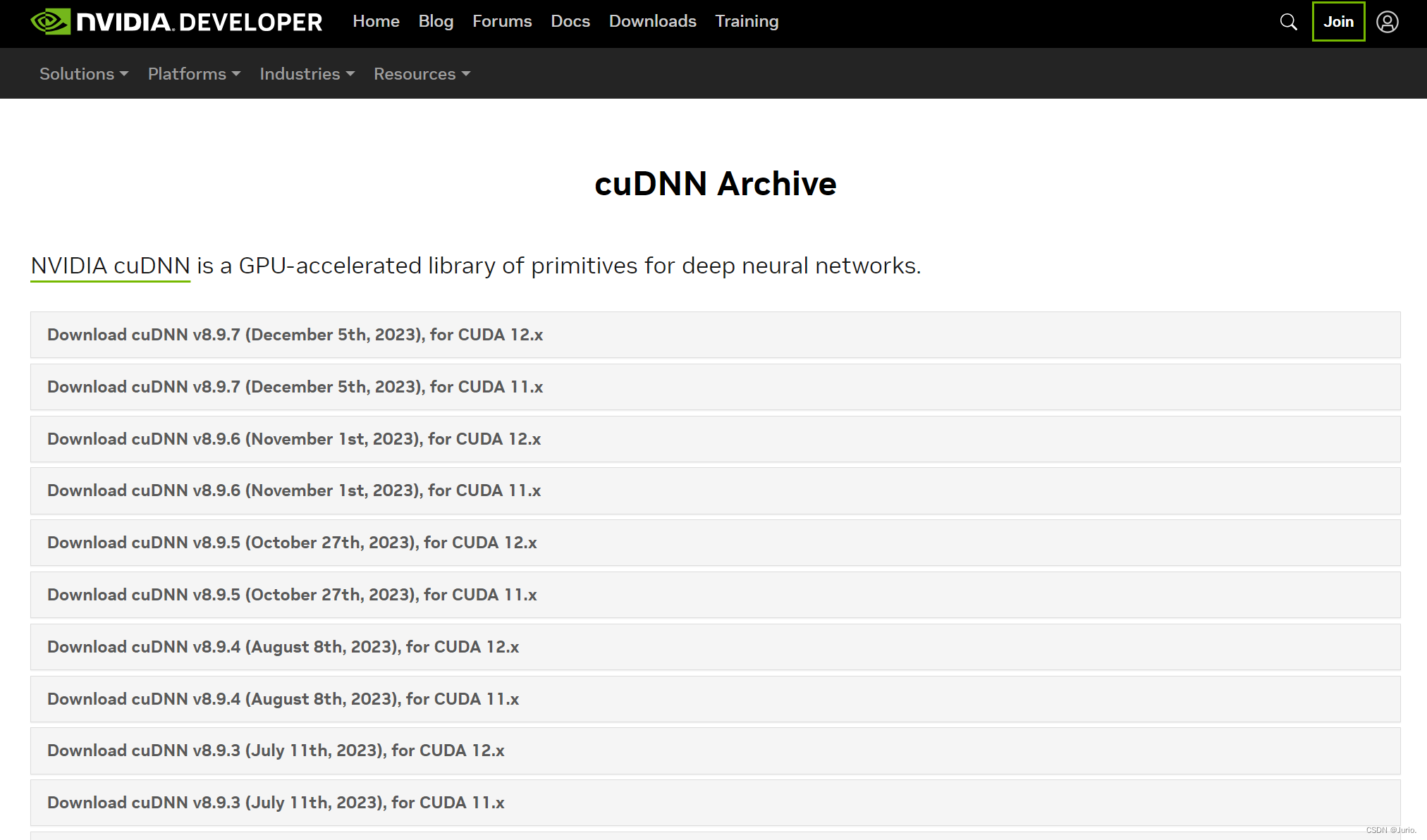The width and height of the screenshot is (1427, 840).
Task: Open the Downloads menu item
Action: [x=652, y=22]
